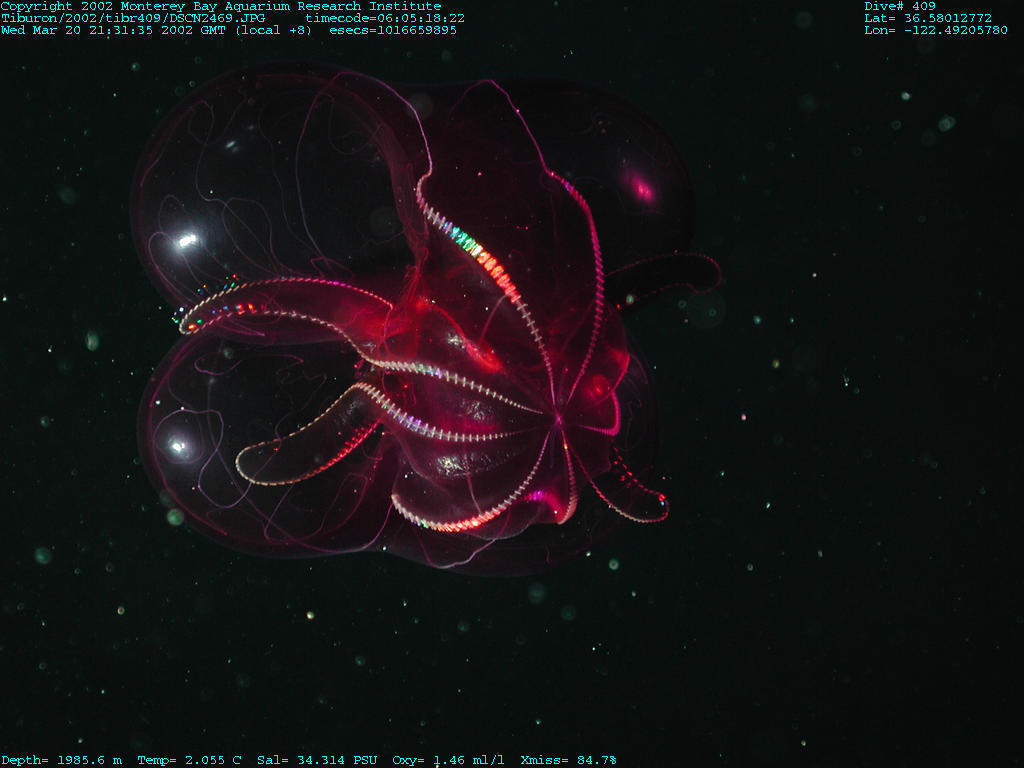This screenshot has height=768, width=1024.
Task: Click the pink glowing spot in upper-right lobe
Action: pos(639,188)
